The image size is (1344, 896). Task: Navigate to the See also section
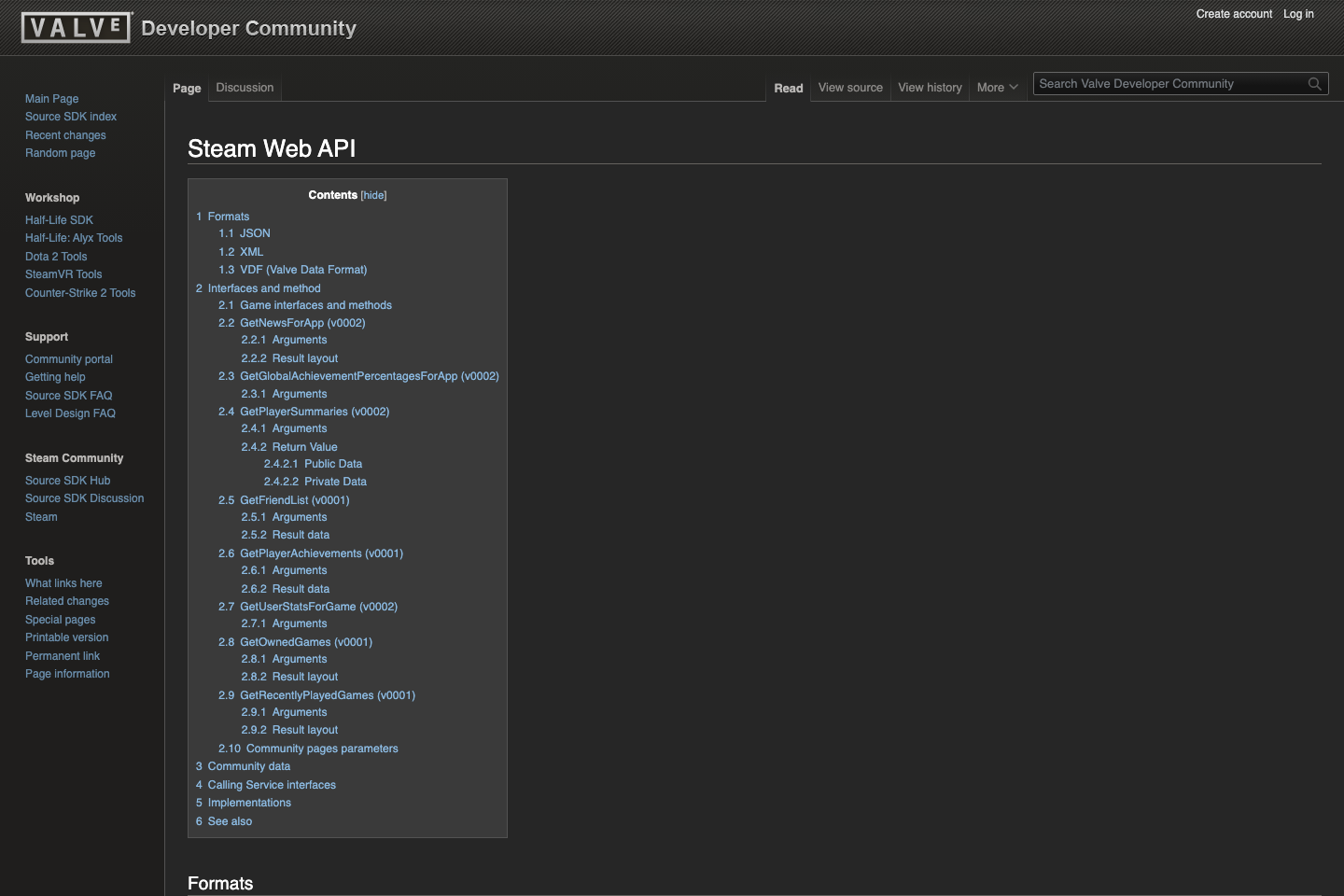(x=231, y=821)
